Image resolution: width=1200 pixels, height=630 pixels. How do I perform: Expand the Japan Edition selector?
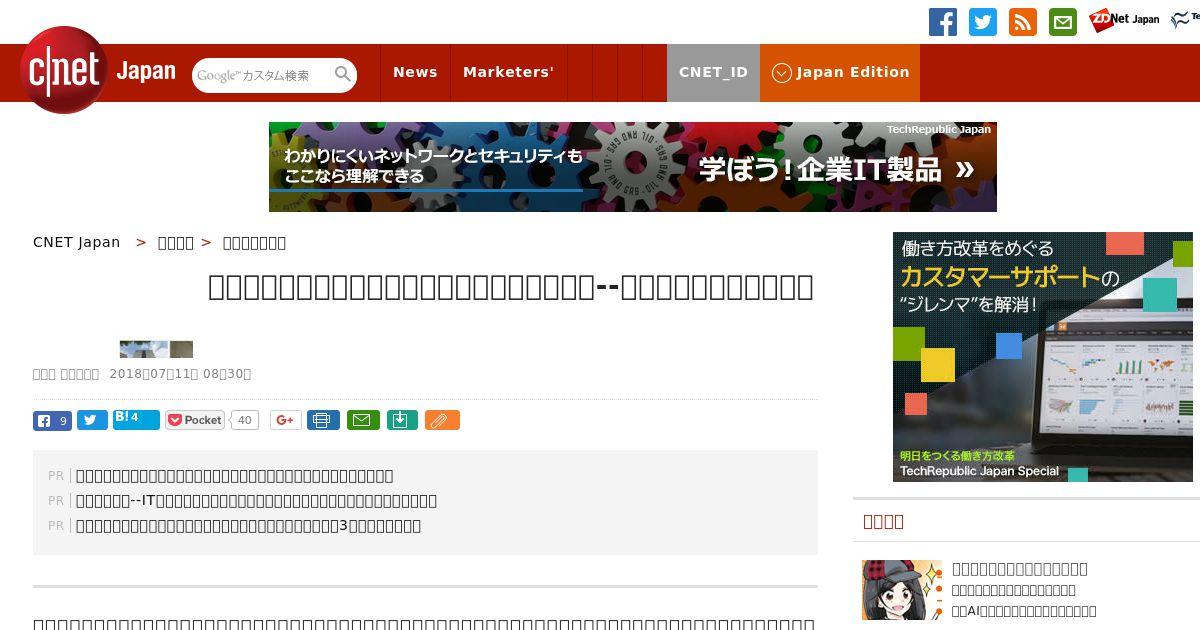pyautogui.click(x=840, y=73)
